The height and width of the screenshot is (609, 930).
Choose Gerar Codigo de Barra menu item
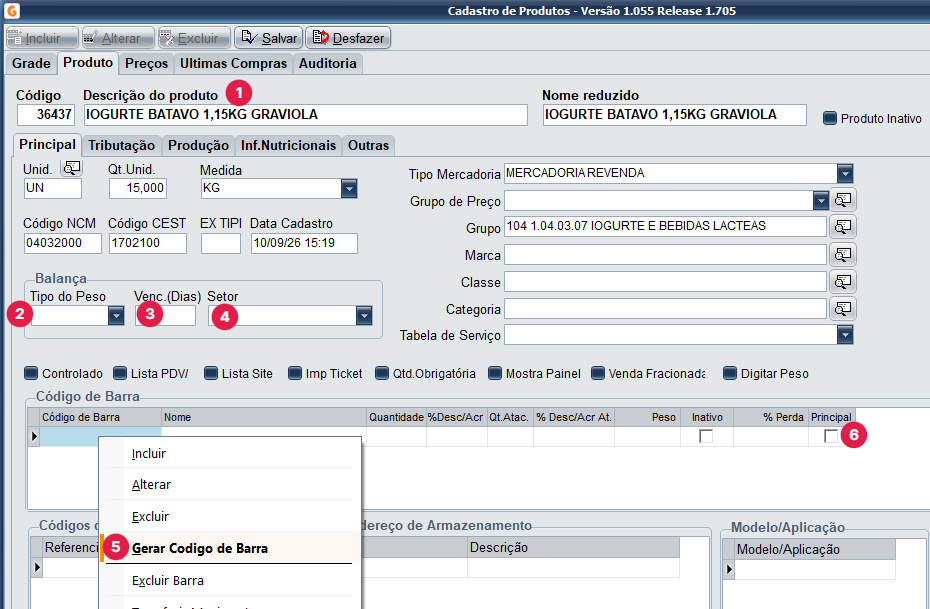point(229,548)
